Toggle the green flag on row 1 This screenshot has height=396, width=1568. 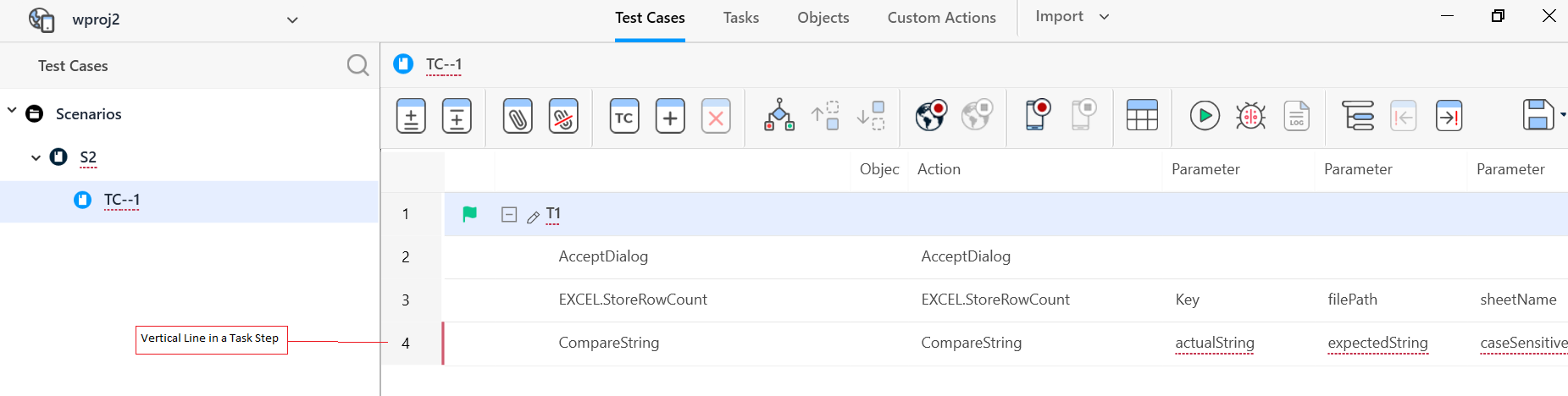[x=469, y=215]
